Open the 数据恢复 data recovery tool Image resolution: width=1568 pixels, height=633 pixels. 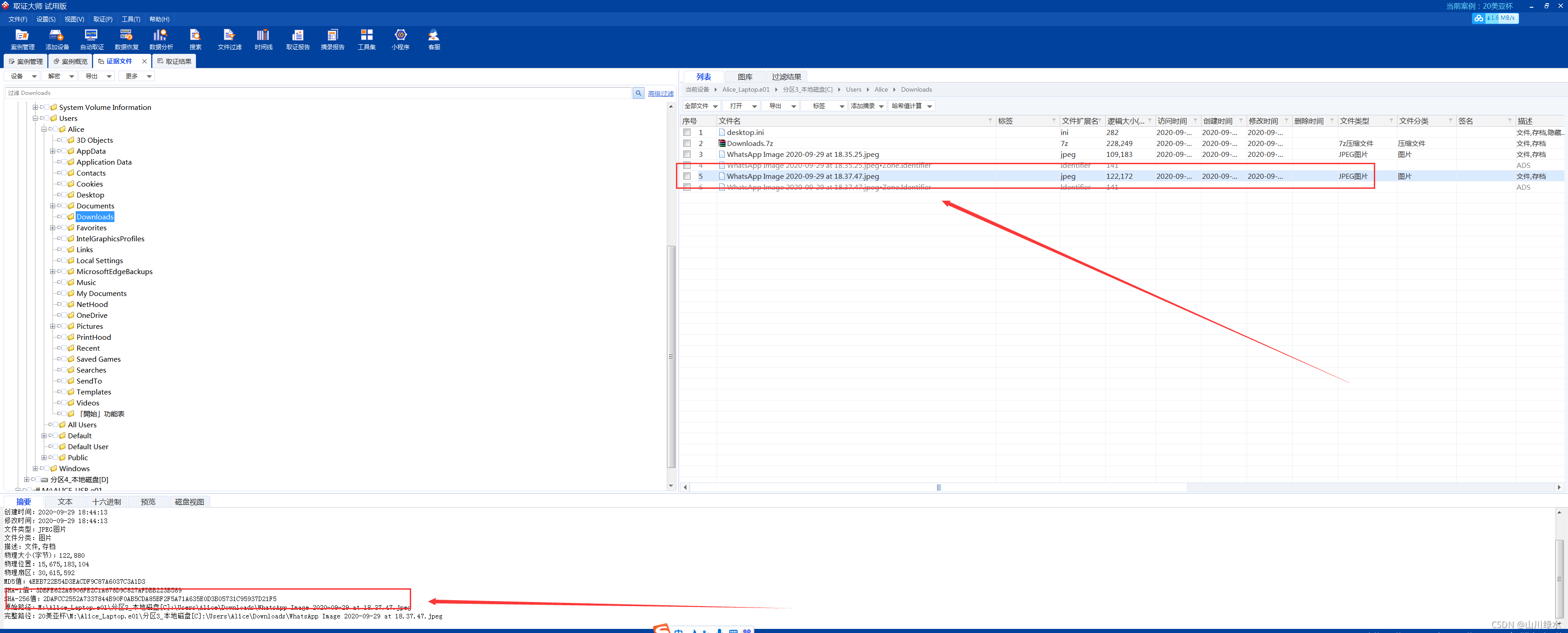pyautogui.click(x=127, y=40)
